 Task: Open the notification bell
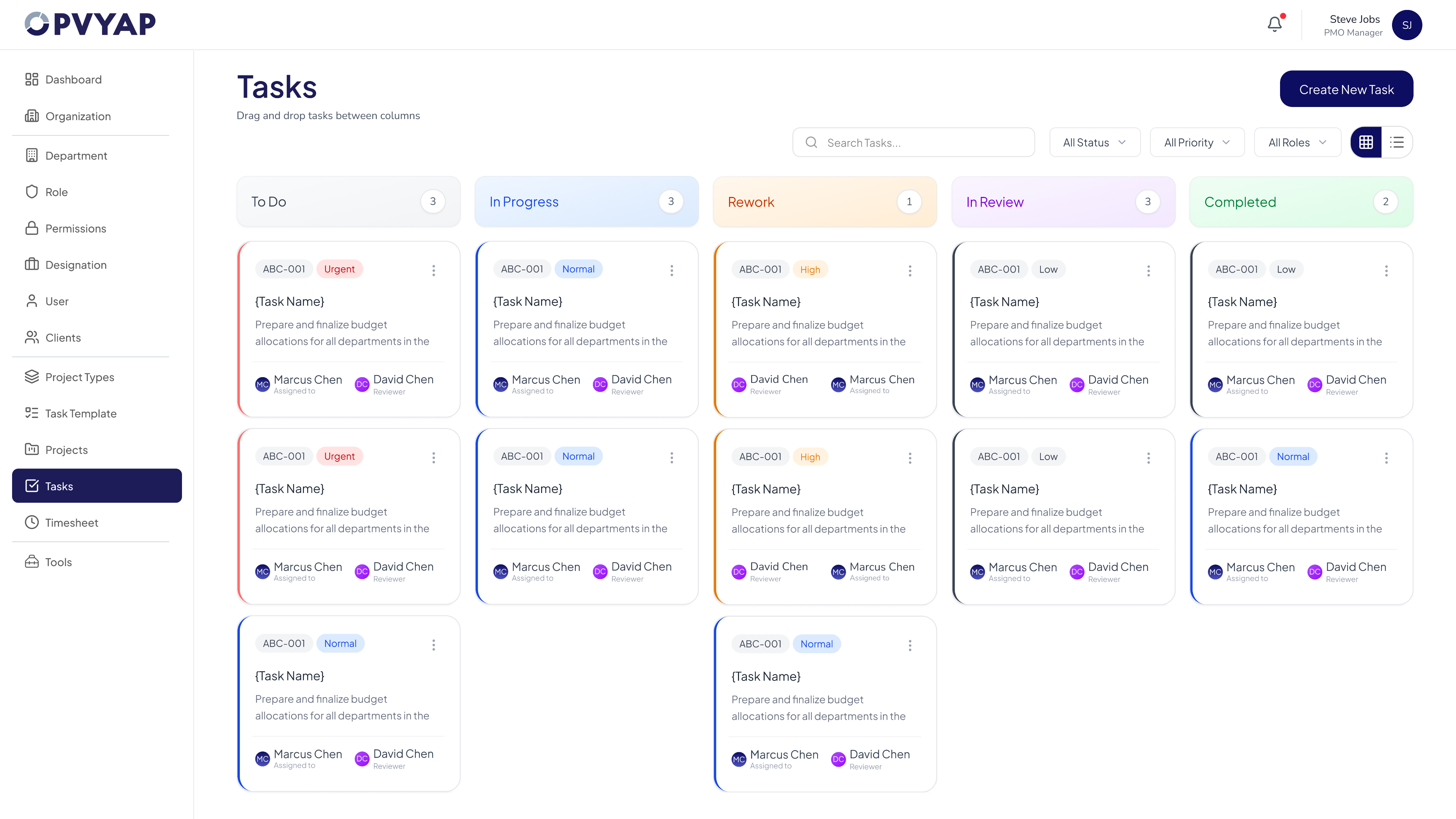pyautogui.click(x=1274, y=24)
